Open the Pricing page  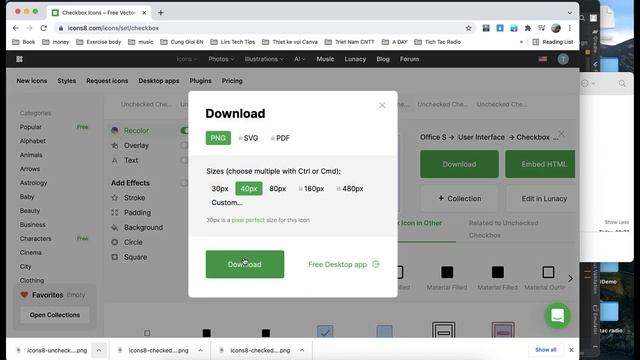click(232, 81)
